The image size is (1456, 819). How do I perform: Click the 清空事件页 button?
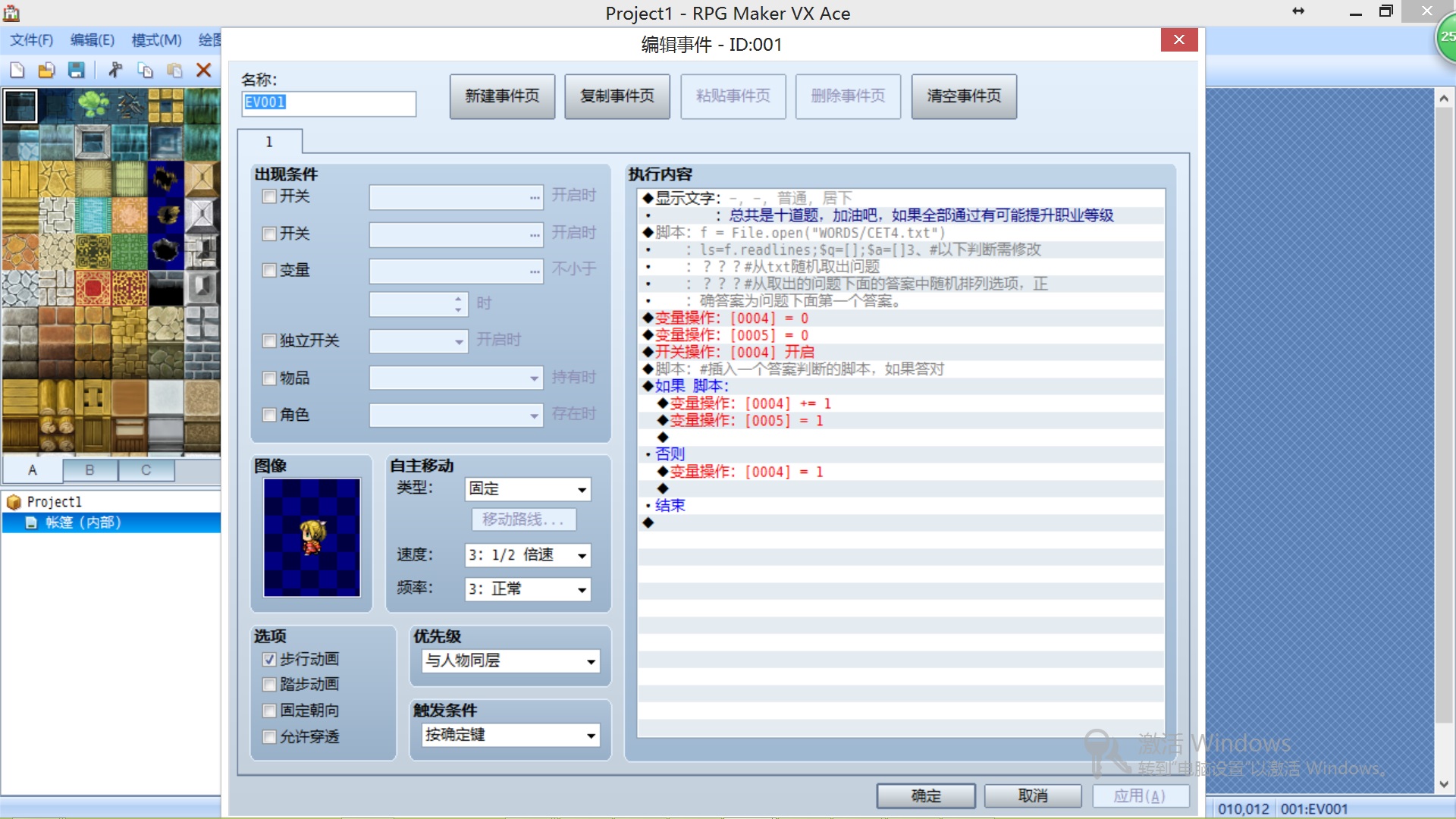[964, 96]
